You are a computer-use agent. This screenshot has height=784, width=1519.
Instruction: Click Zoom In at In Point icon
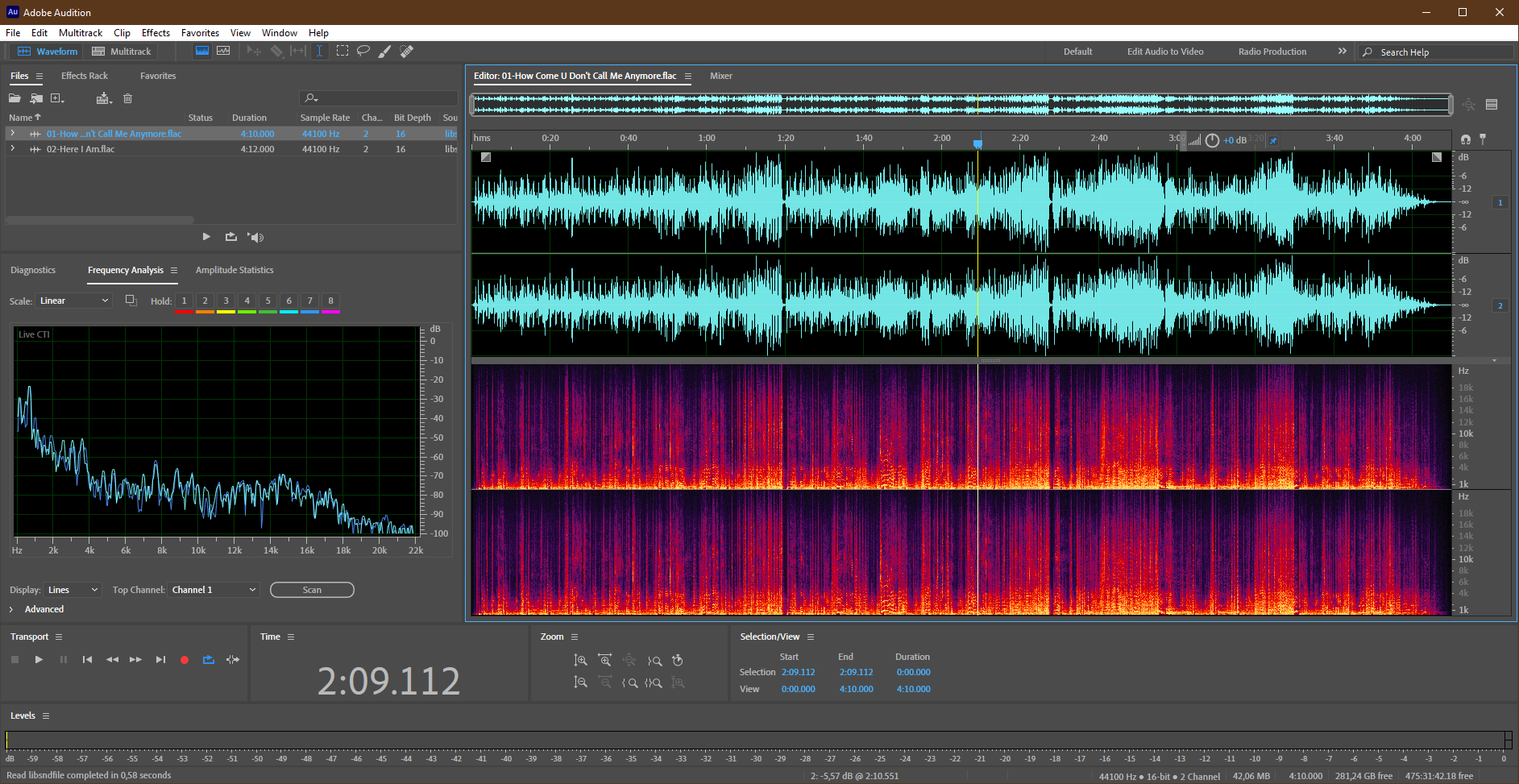[629, 682]
